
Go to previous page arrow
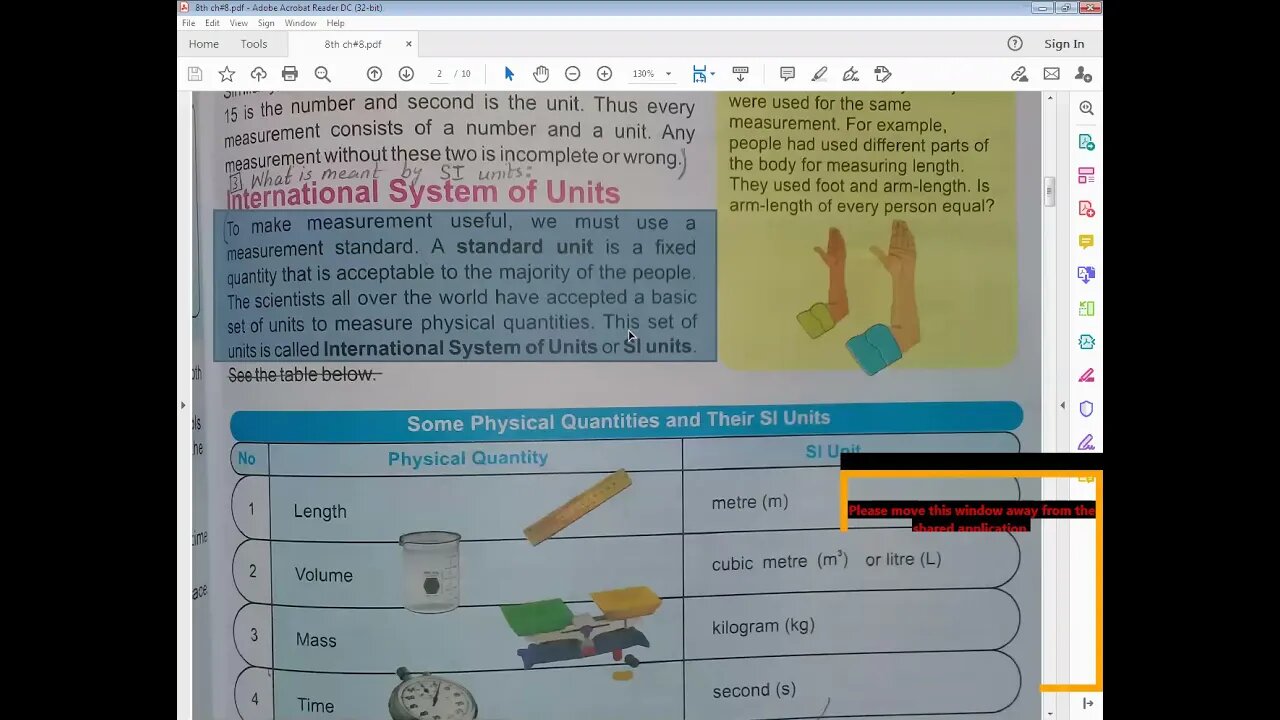(x=374, y=74)
